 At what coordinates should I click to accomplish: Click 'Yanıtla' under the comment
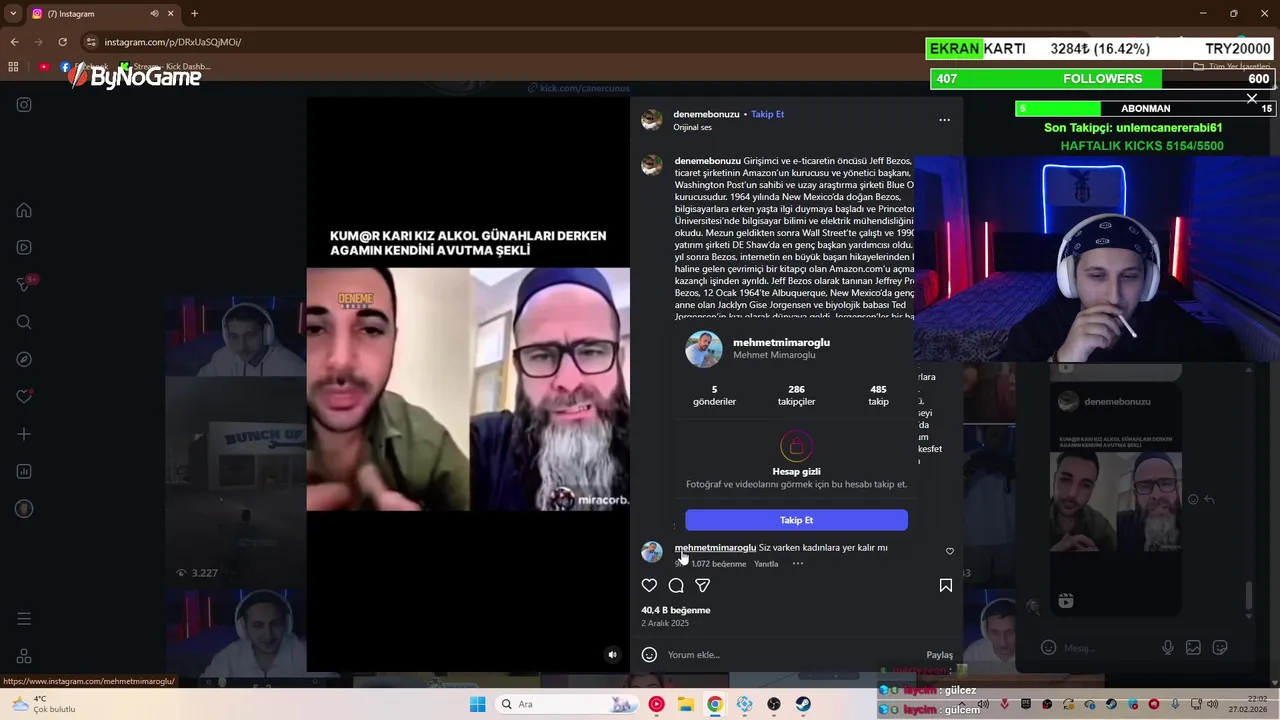pos(766,564)
